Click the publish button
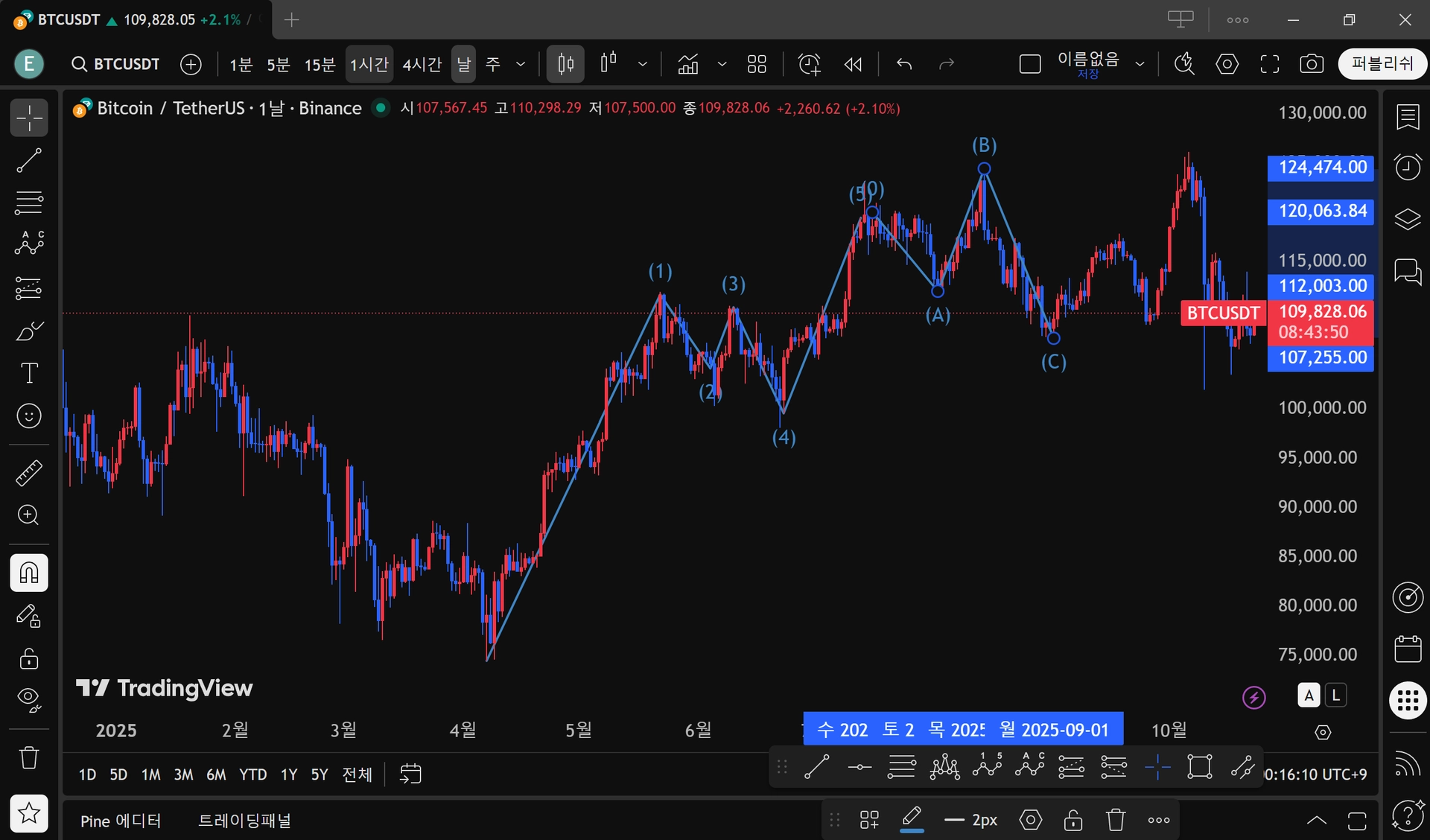The height and width of the screenshot is (840, 1430). click(x=1382, y=64)
